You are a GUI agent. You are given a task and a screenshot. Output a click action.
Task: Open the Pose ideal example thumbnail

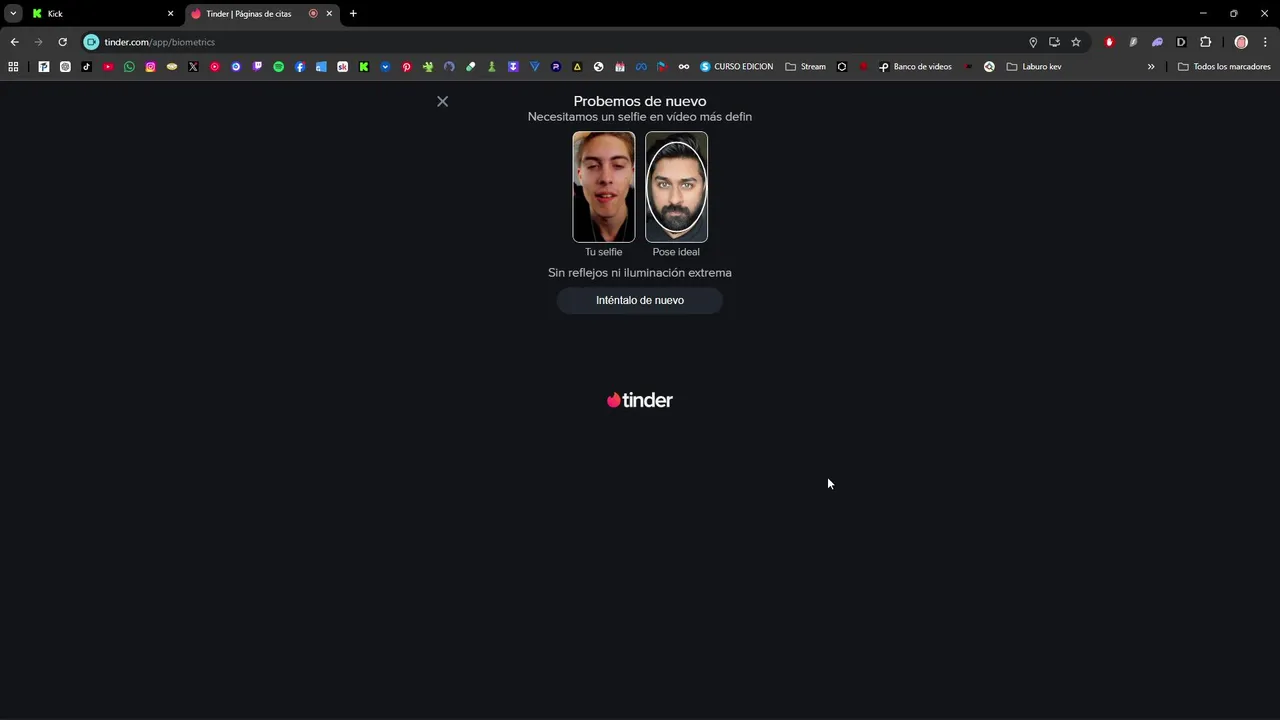click(x=676, y=187)
